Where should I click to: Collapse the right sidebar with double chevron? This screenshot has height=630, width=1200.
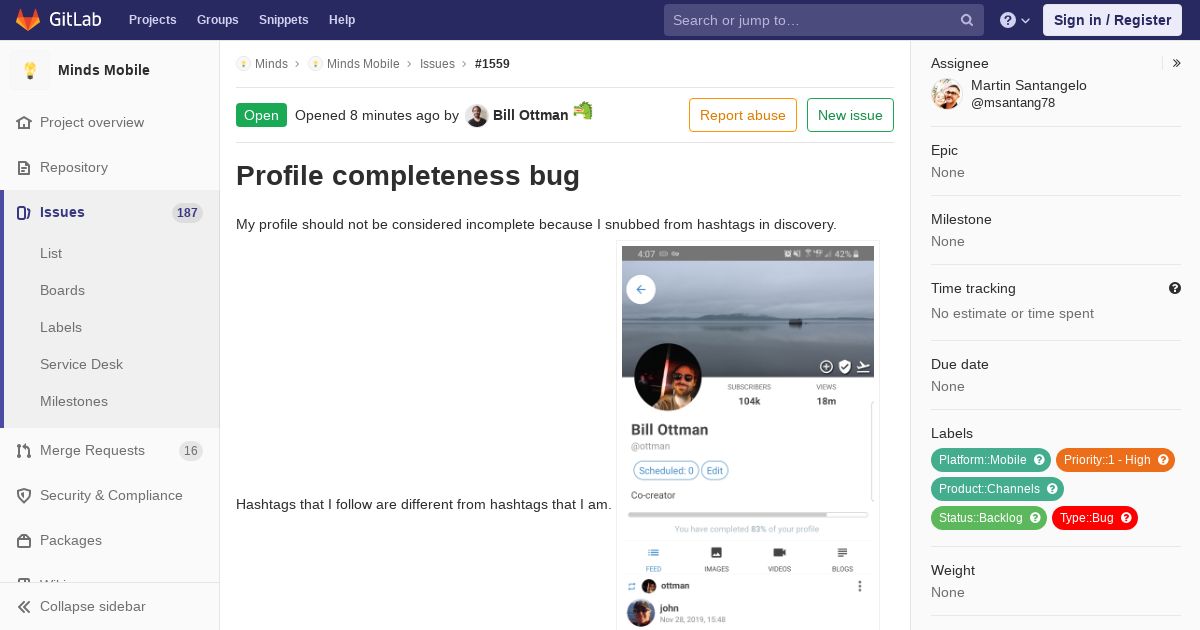tap(1177, 63)
